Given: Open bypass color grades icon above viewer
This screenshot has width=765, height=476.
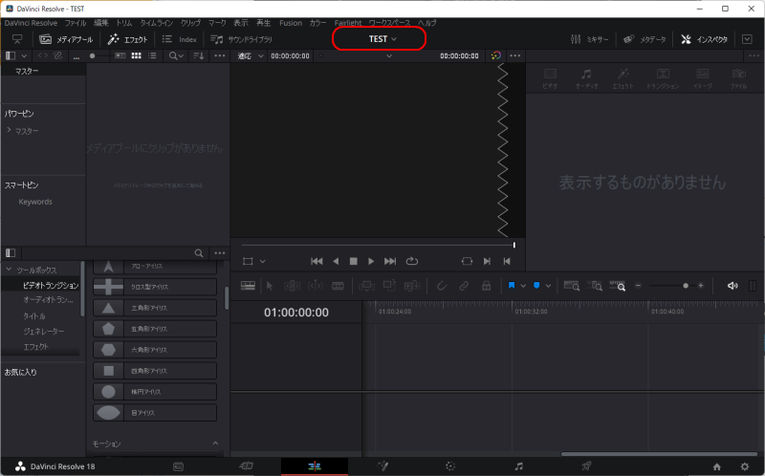Looking at the screenshot, I should (496, 56).
